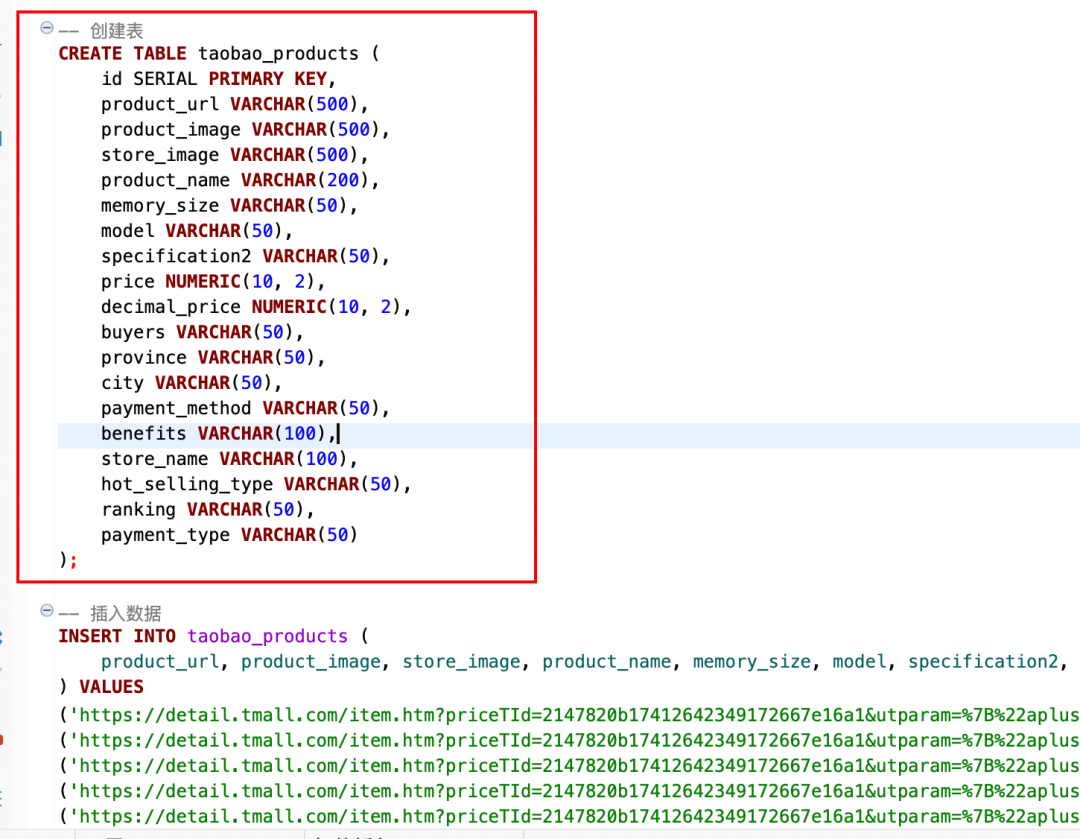This screenshot has width=1080, height=839.
Task: Select the product_image column line
Action: [245, 130]
